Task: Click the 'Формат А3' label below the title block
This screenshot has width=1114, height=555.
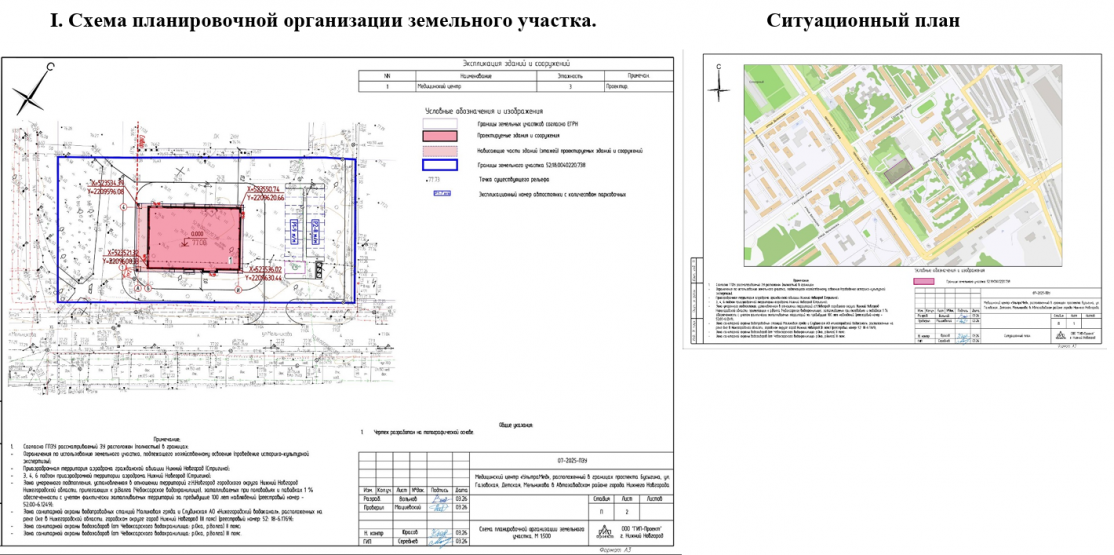Action: pos(615,550)
